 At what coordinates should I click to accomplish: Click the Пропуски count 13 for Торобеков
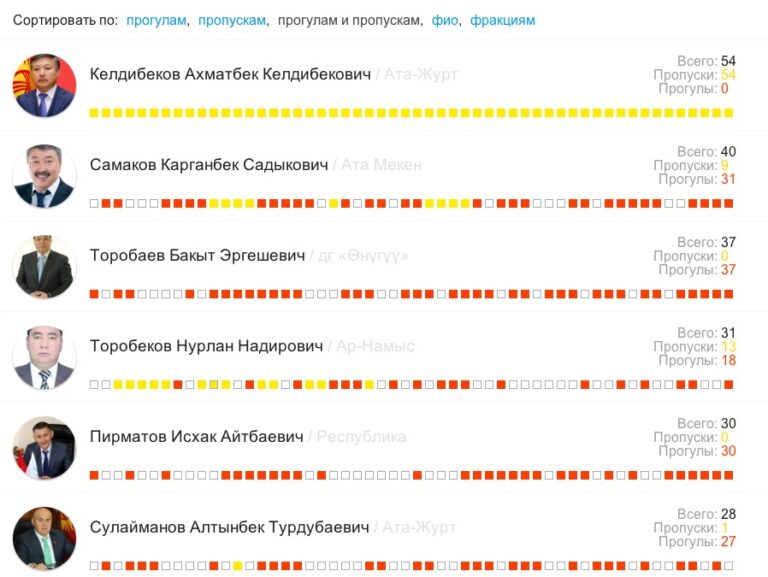coord(728,347)
